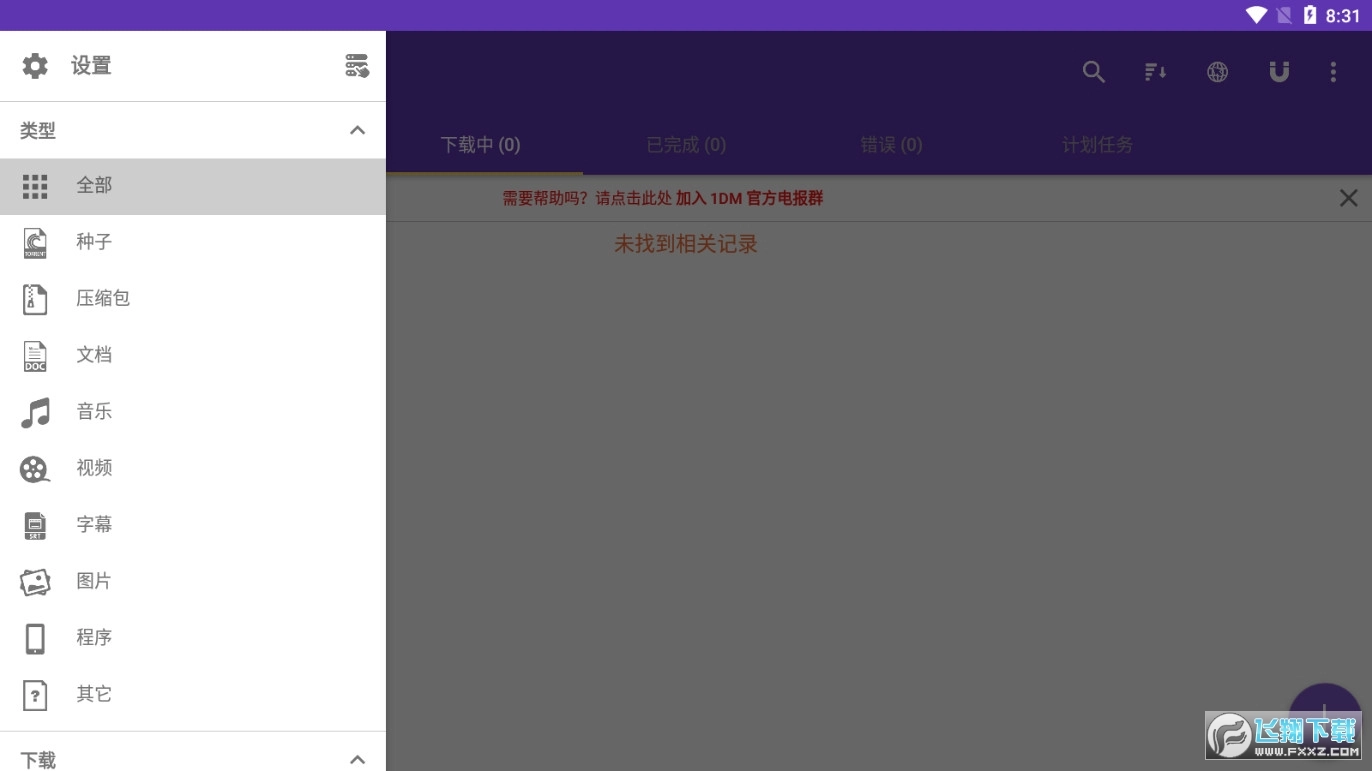Collapse the 类型 section chevron
1372x771 pixels.
point(357,130)
